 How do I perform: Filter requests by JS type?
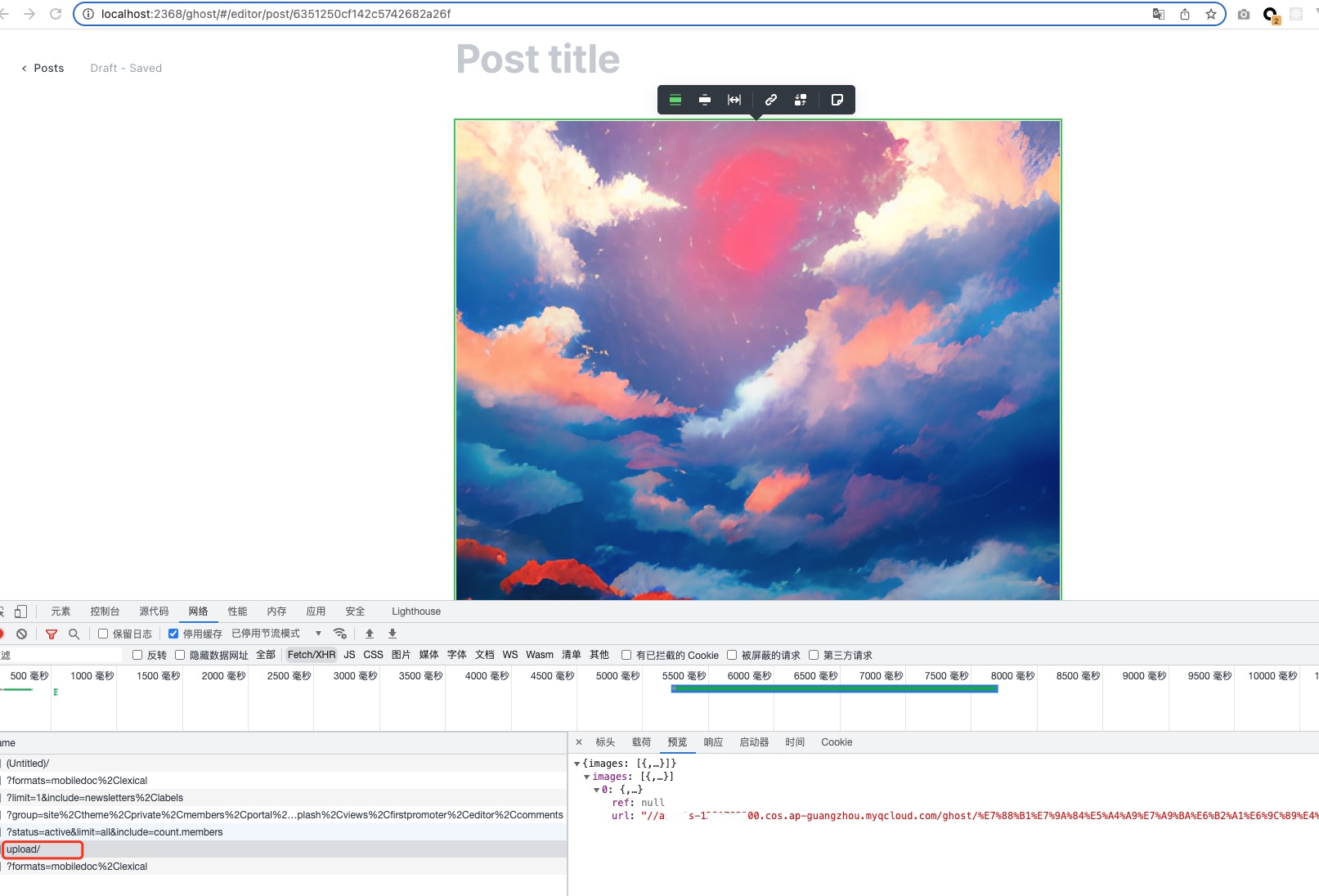[x=349, y=655]
